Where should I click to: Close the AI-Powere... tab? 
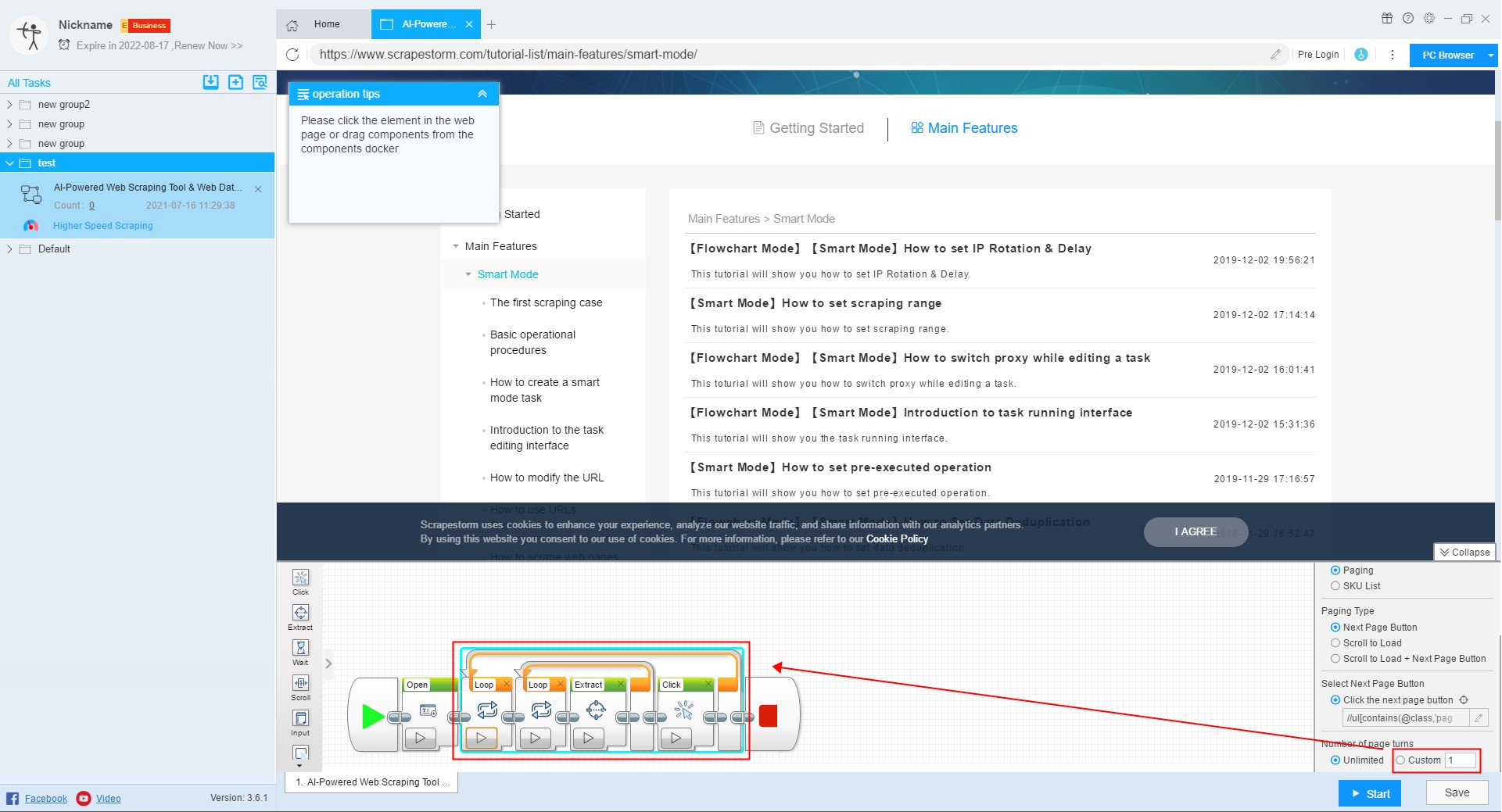pos(469,24)
